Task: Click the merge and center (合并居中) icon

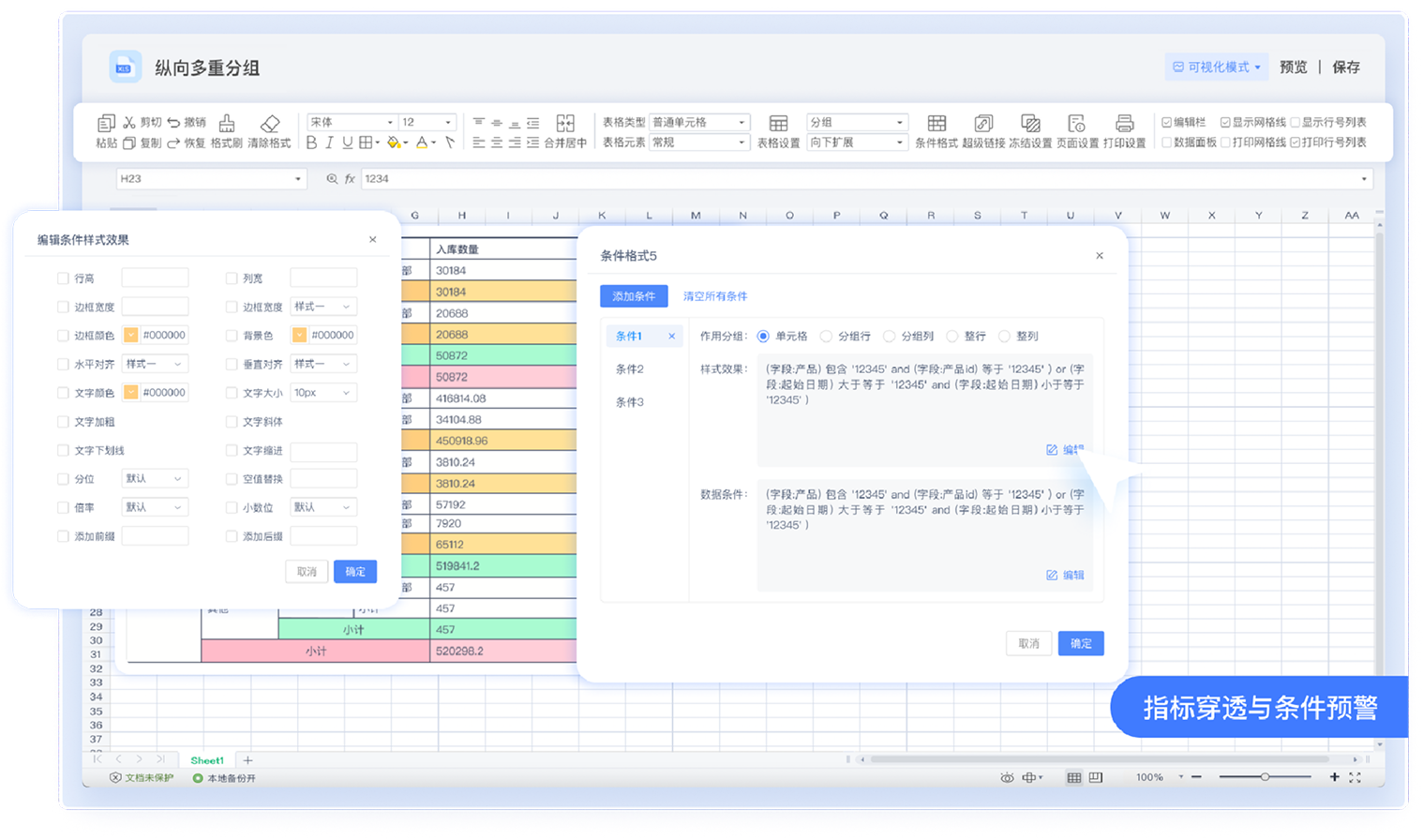Action: [x=565, y=124]
